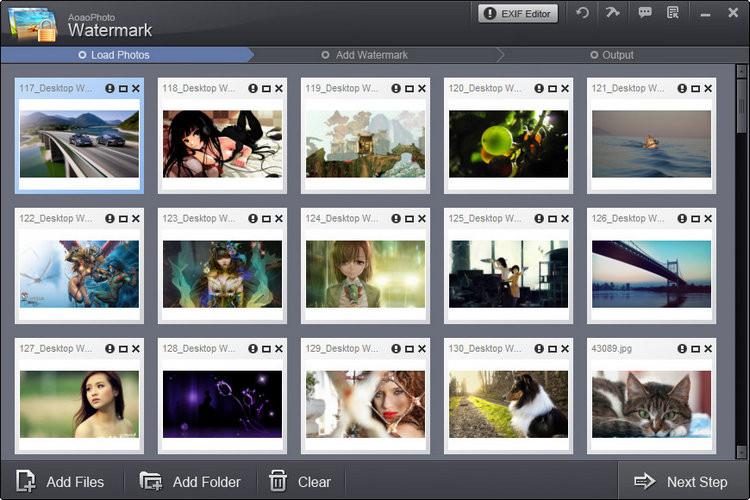This screenshot has height=500, width=750.
Task: Click the share arrow icon in title bar
Action: (612, 12)
